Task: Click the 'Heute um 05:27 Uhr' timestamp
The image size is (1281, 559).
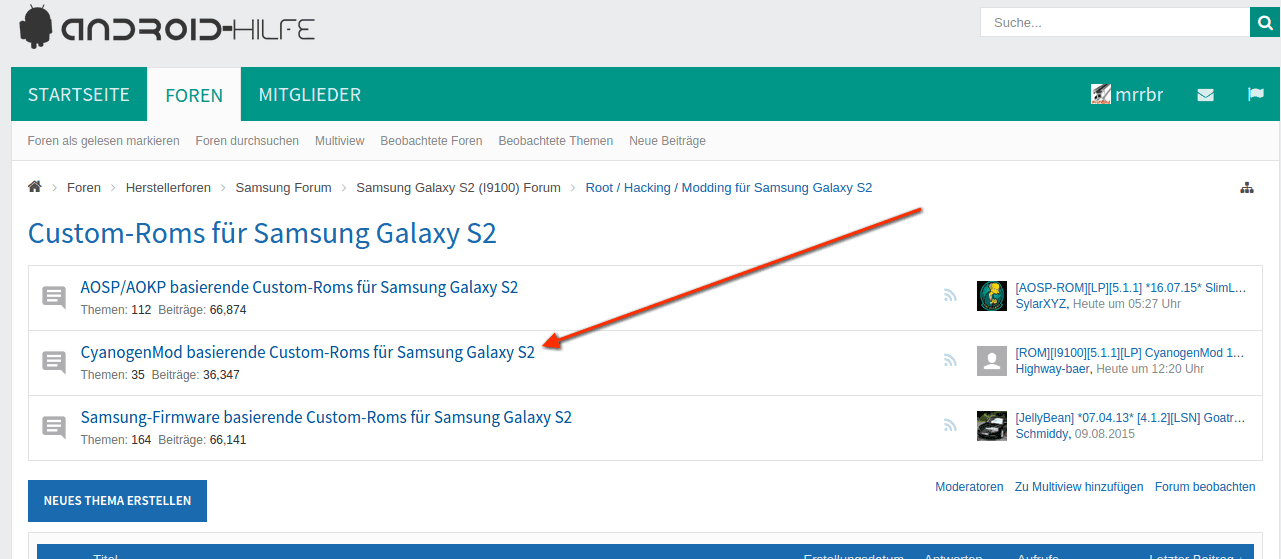Action: coord(1127,304)
